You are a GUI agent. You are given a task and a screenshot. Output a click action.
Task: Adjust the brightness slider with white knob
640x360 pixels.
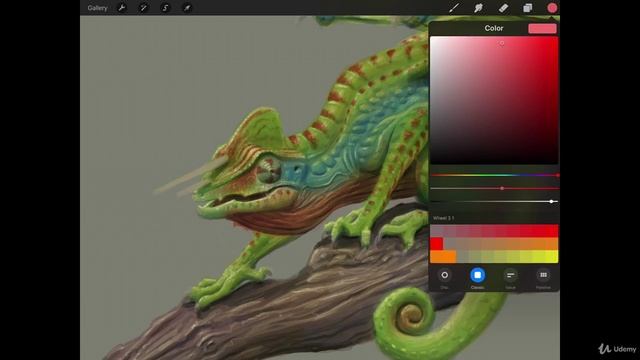point(494,201)
